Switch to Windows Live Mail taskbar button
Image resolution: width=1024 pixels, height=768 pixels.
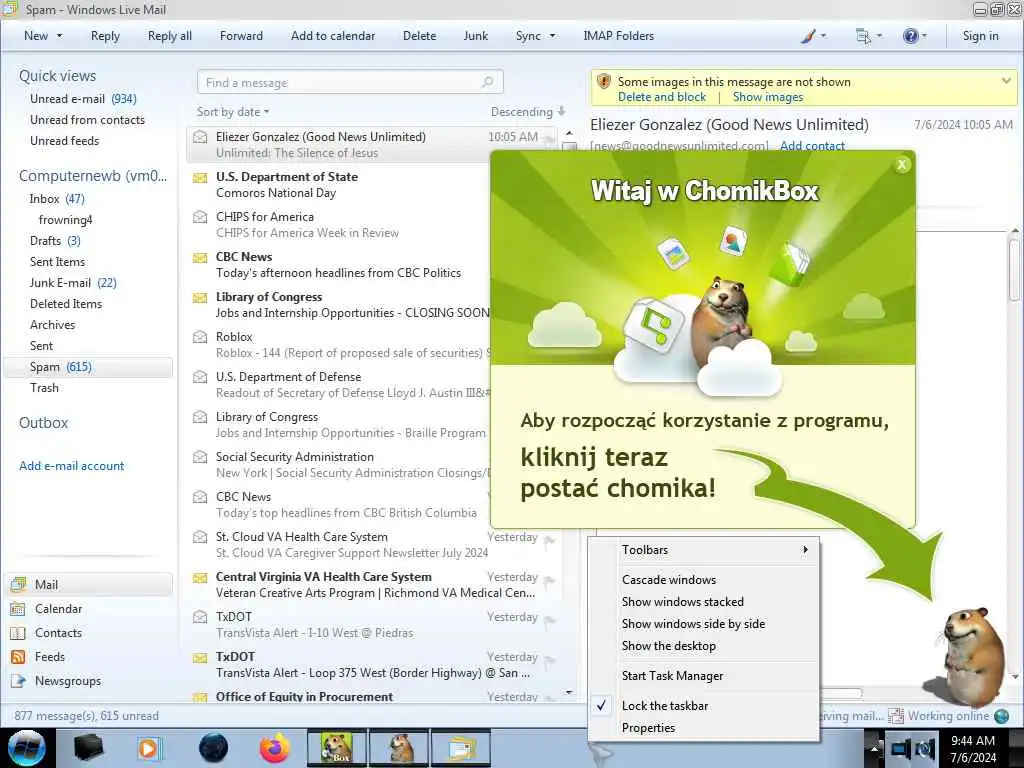point(461,748)
